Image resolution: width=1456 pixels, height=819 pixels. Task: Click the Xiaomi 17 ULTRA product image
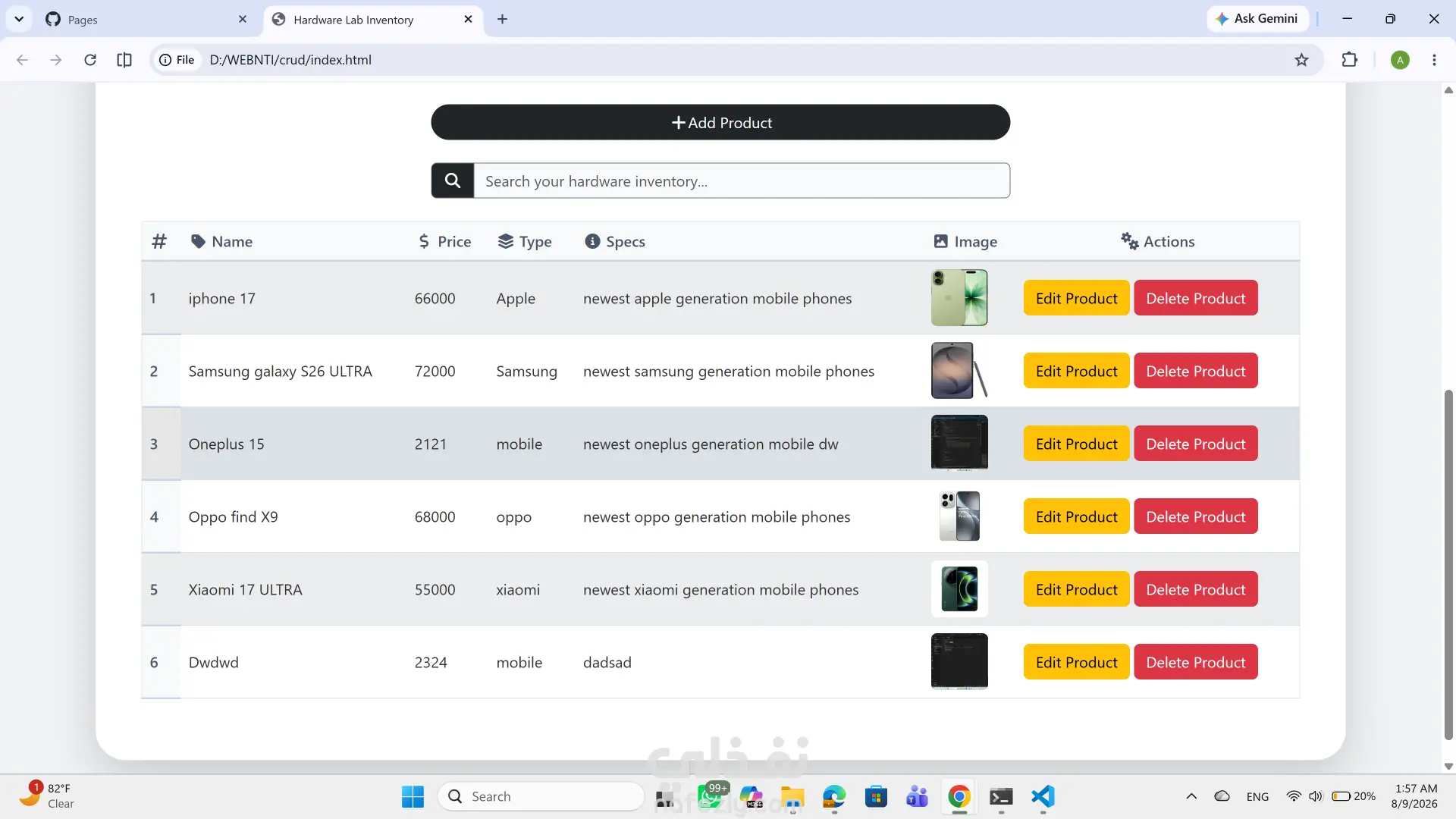(959, 589)
